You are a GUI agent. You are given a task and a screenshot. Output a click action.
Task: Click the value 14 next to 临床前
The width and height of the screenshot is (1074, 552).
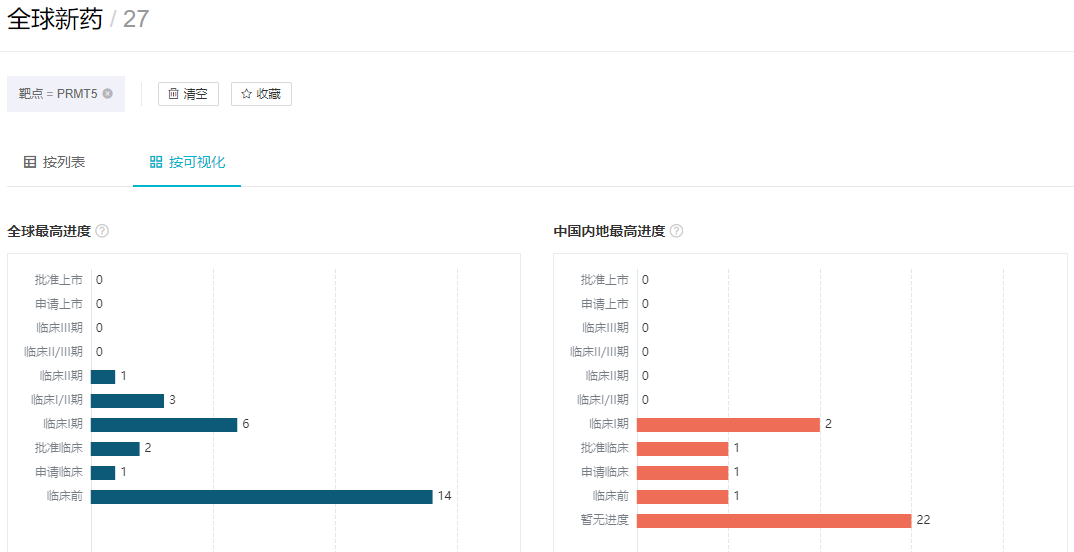click(445, 497)
